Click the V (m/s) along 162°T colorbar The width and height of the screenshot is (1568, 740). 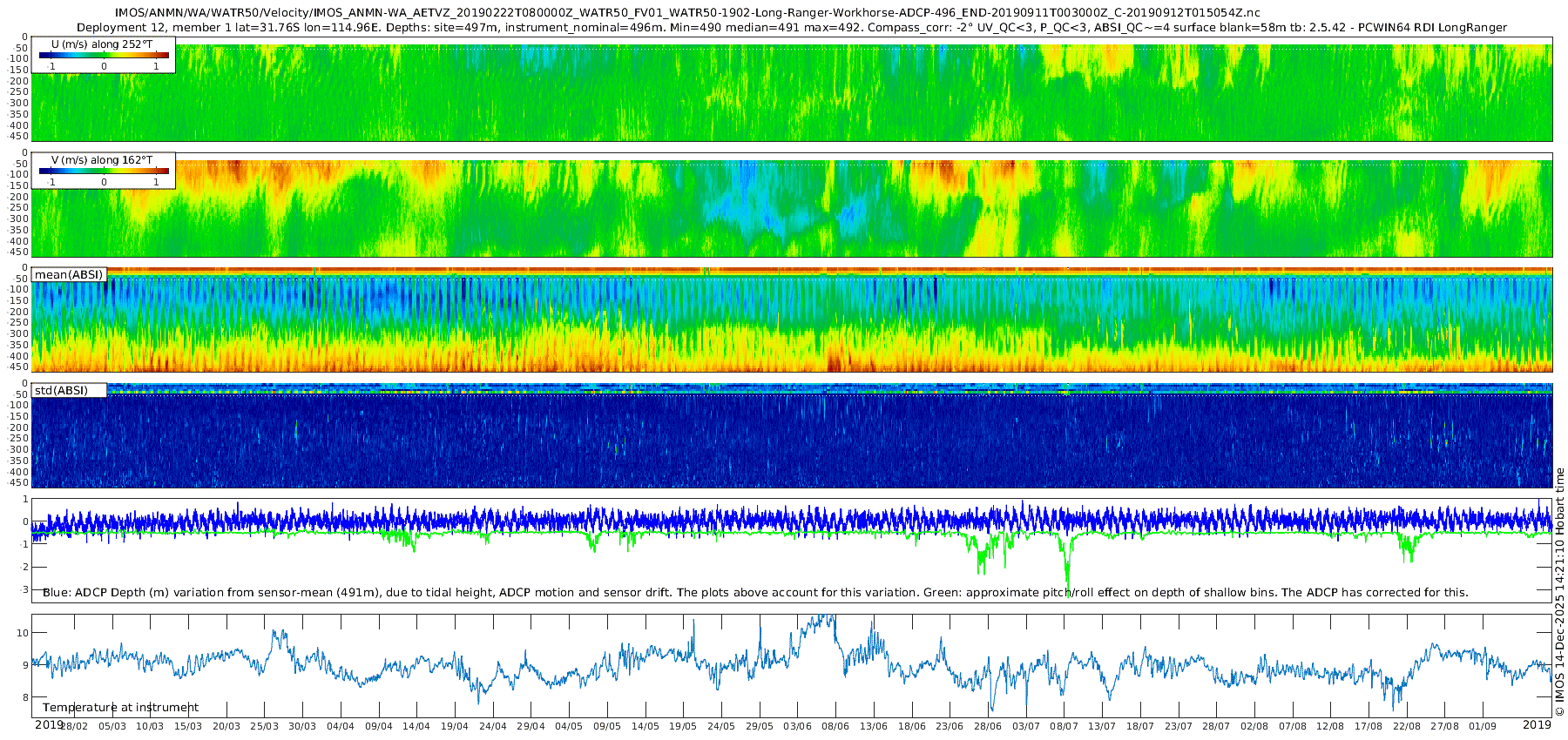pos(104,172)
